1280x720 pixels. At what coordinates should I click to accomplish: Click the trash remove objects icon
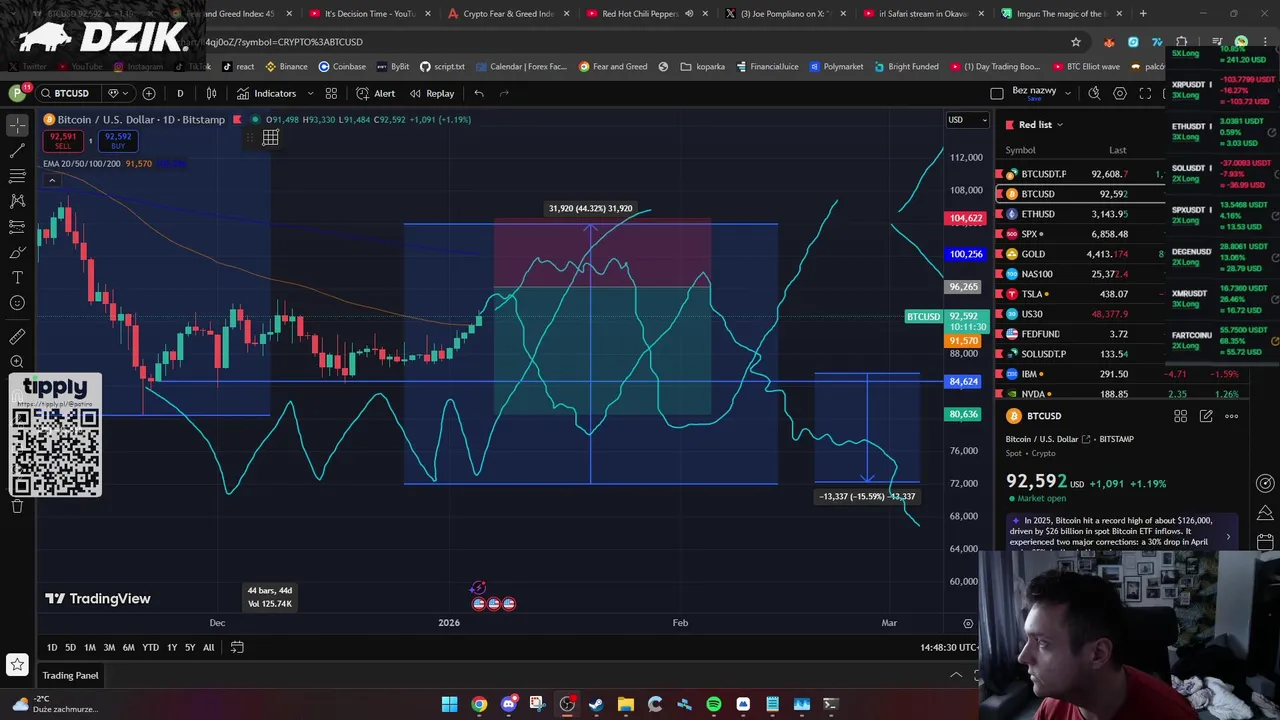tap(17, 507)
